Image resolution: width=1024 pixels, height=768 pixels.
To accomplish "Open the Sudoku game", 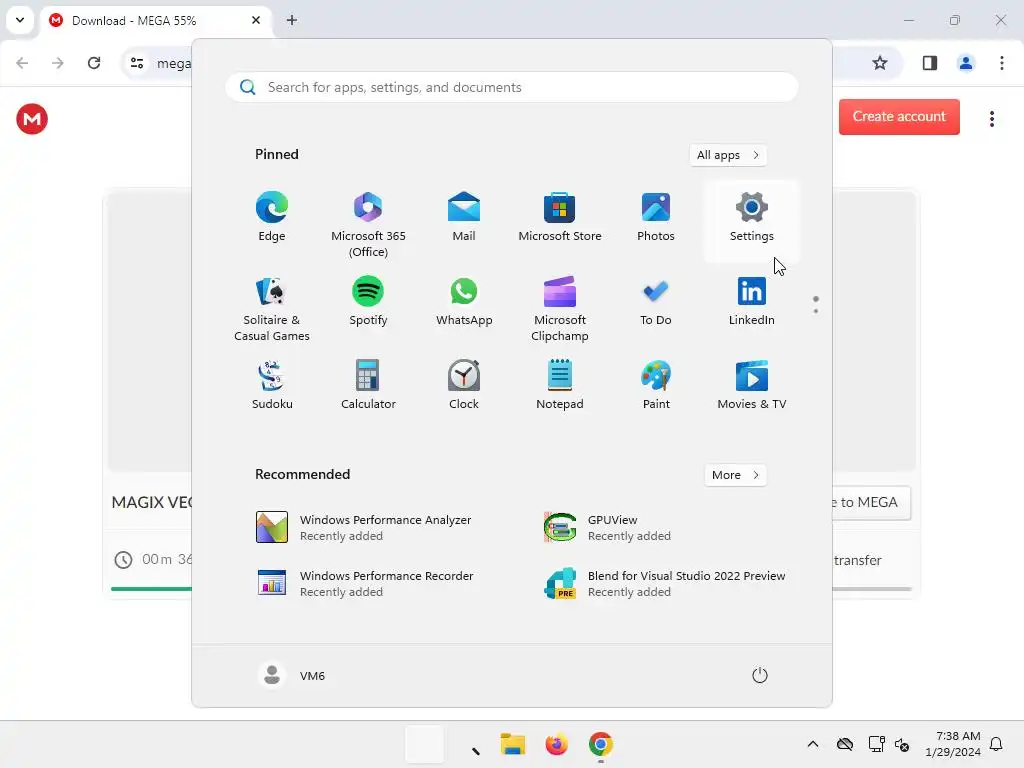I will click(272, 385).
